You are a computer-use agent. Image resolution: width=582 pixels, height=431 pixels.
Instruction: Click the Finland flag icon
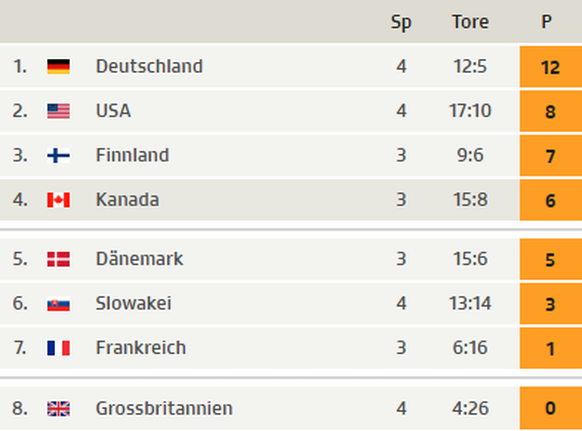pyautogui.click(x=58, y=156)
